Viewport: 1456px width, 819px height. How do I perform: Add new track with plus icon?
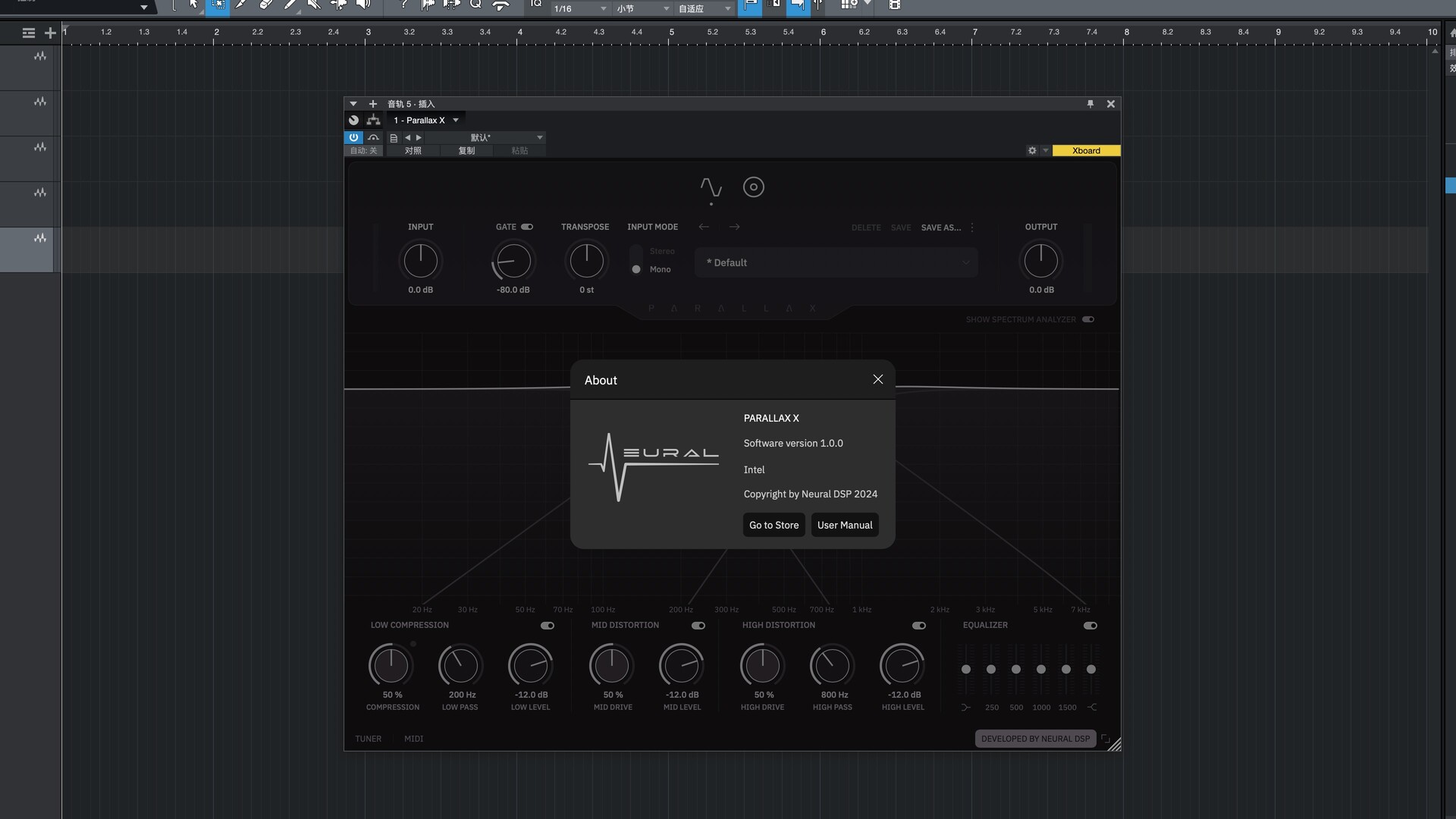pyautogui.click(x=50, y=33)
